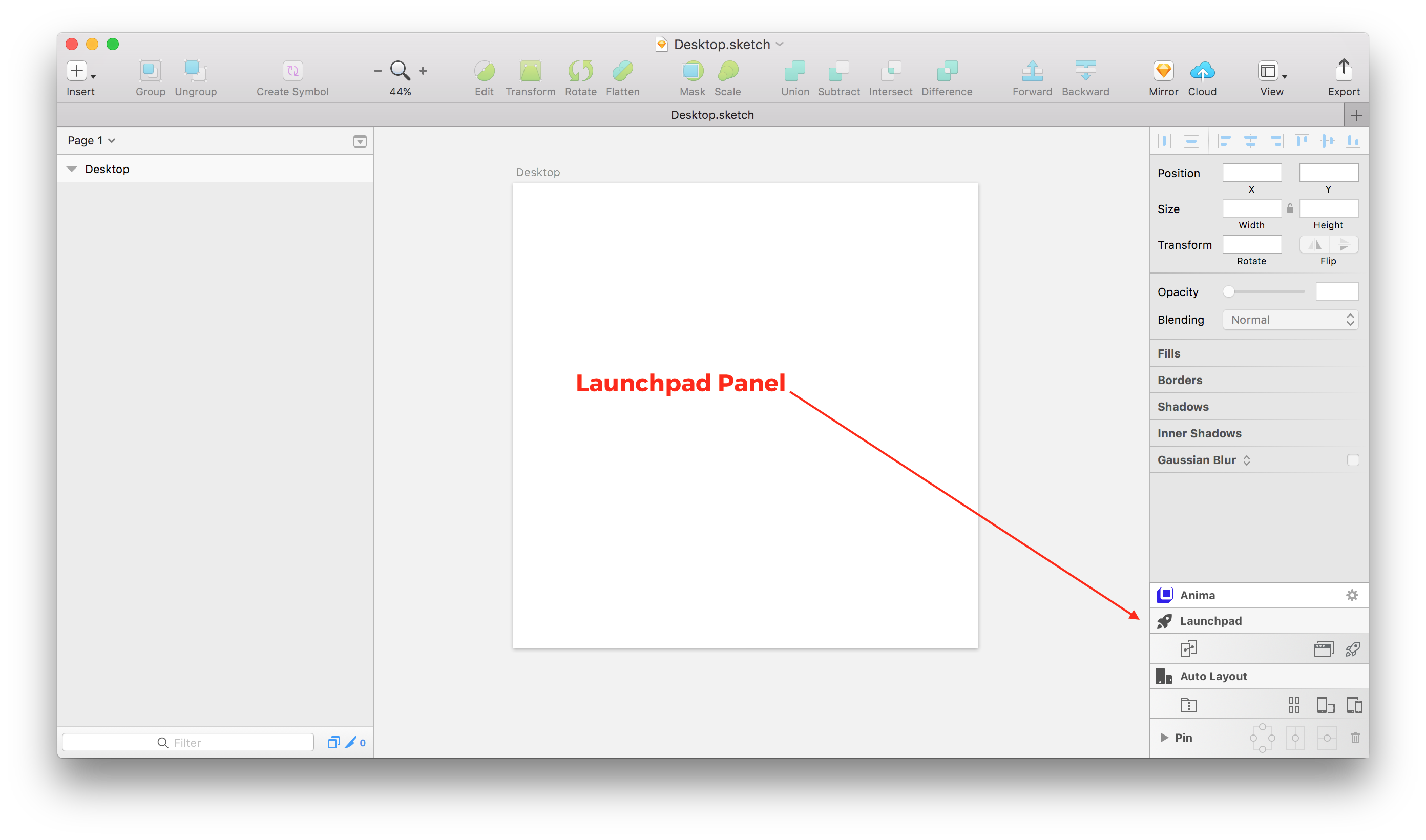The image size is (1426, 840).
Task: Click the Auto Layout stack grid icon
Action: click(x=1293, y=705)
